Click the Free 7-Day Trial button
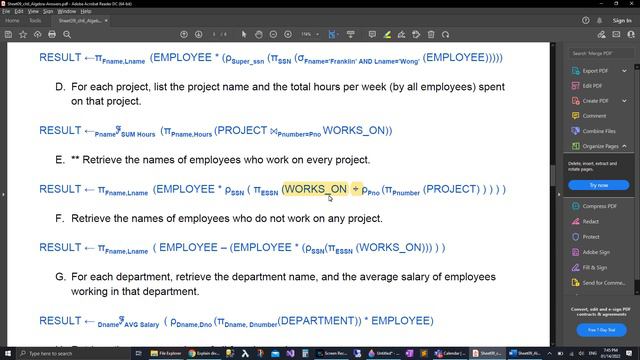The height and width of the screenshot is (360, 640). 602,330
